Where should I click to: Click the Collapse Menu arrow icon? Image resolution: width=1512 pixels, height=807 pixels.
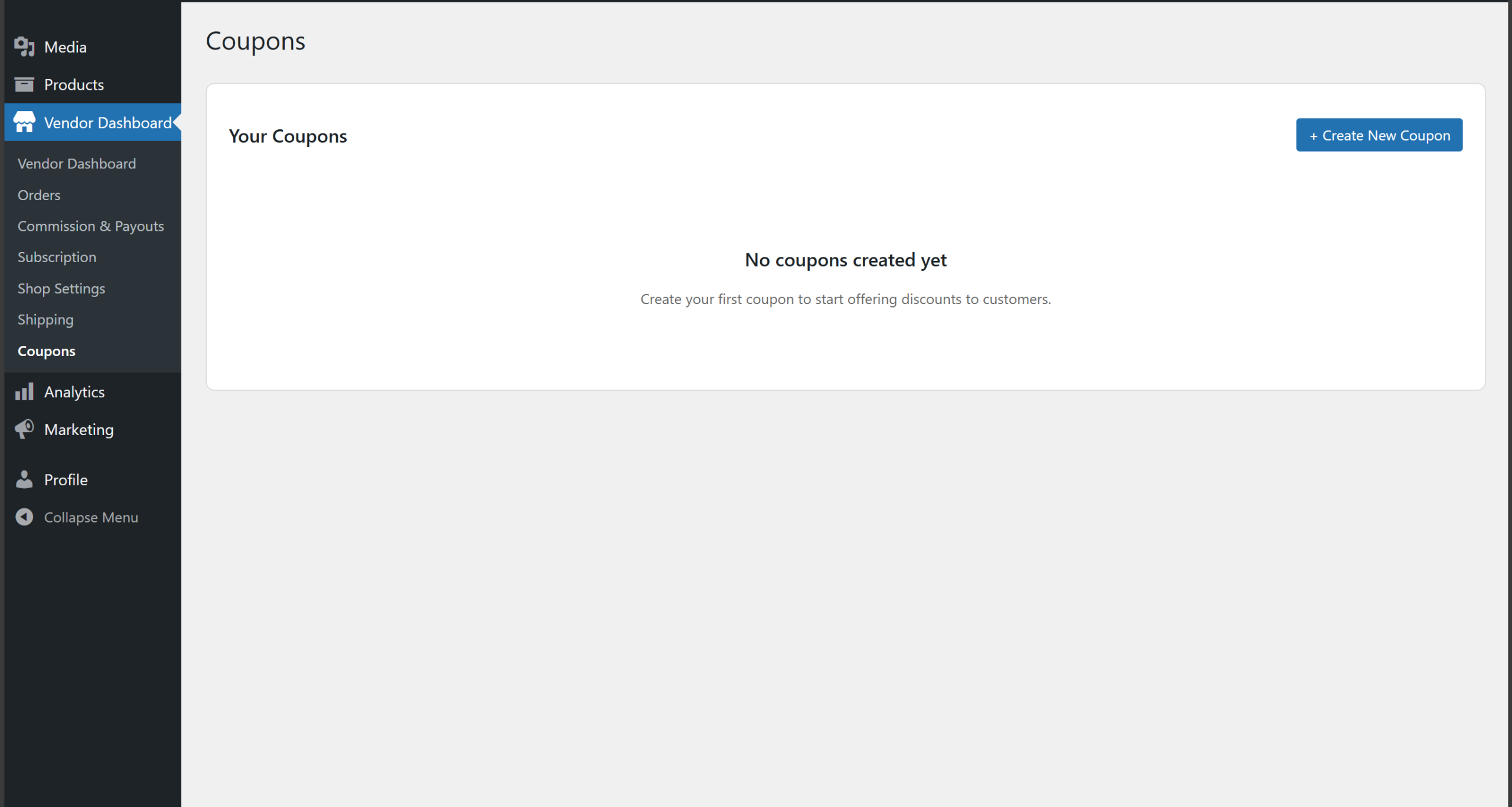pos(24,517)
